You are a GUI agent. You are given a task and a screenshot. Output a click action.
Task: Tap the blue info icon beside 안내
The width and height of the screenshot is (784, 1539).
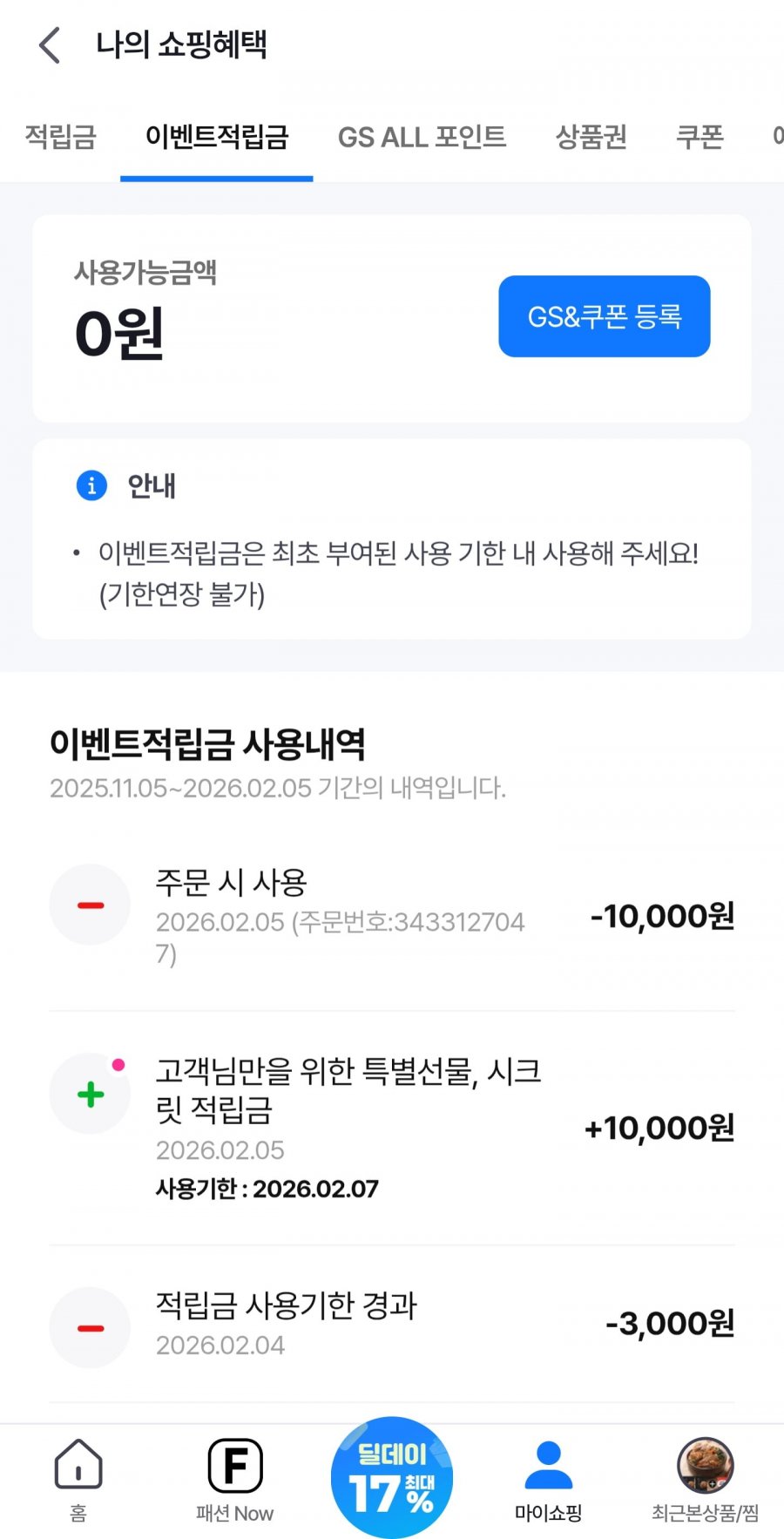(x=91, y=485)
